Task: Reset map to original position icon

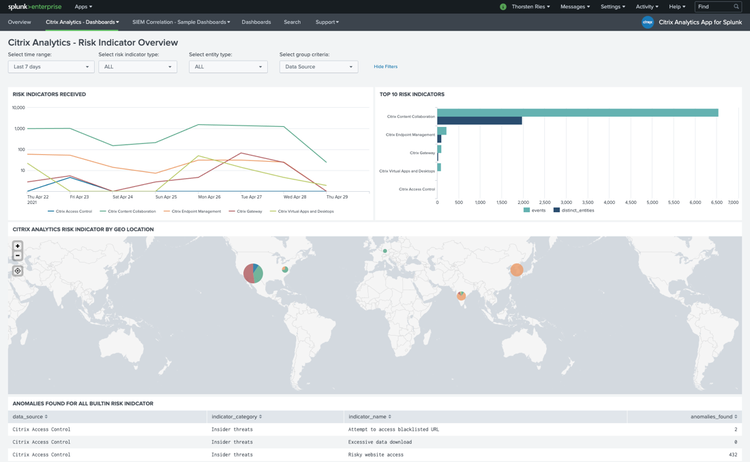Action: point(18,271)
